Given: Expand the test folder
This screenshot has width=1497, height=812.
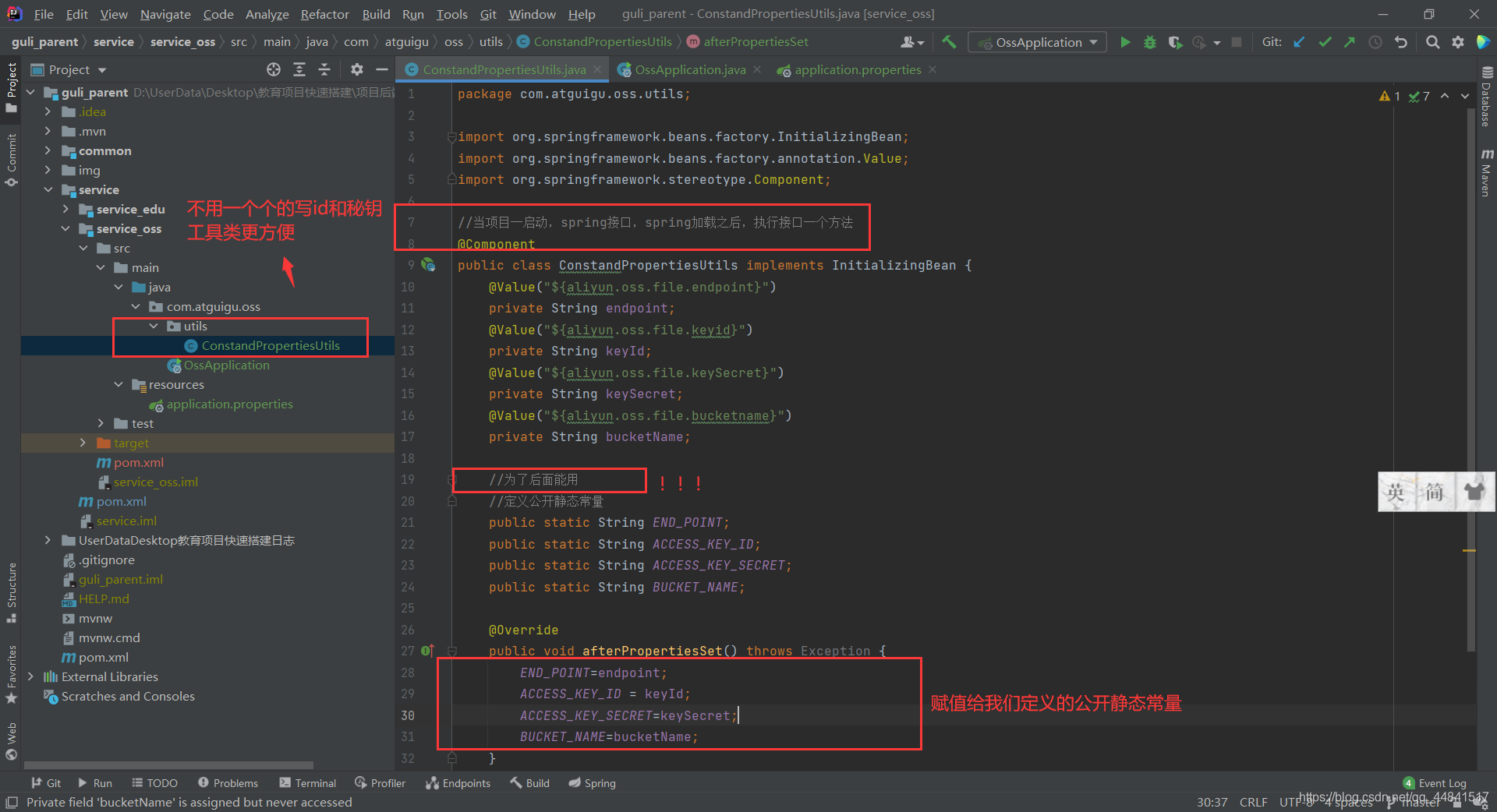Looking at the screenshot, I should coord(101,423).
